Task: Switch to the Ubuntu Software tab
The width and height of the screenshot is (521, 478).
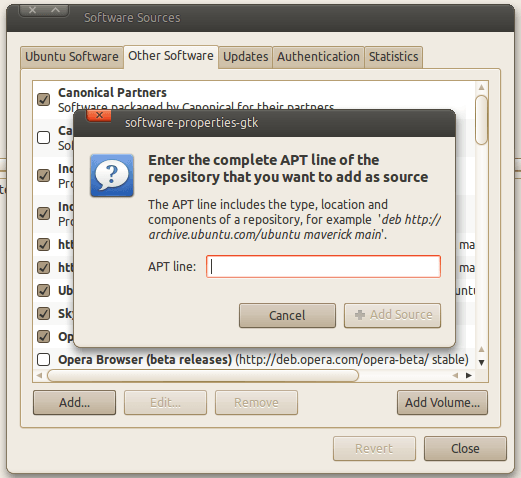Action: click(x=72, y=57)
